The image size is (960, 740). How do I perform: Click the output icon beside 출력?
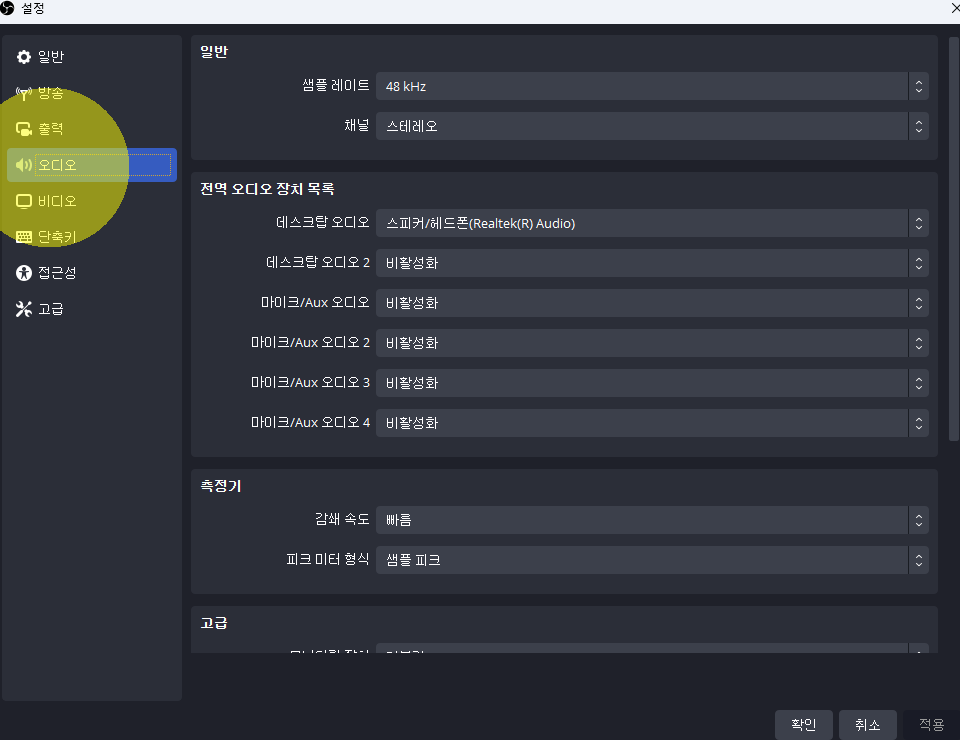[23, 129]
